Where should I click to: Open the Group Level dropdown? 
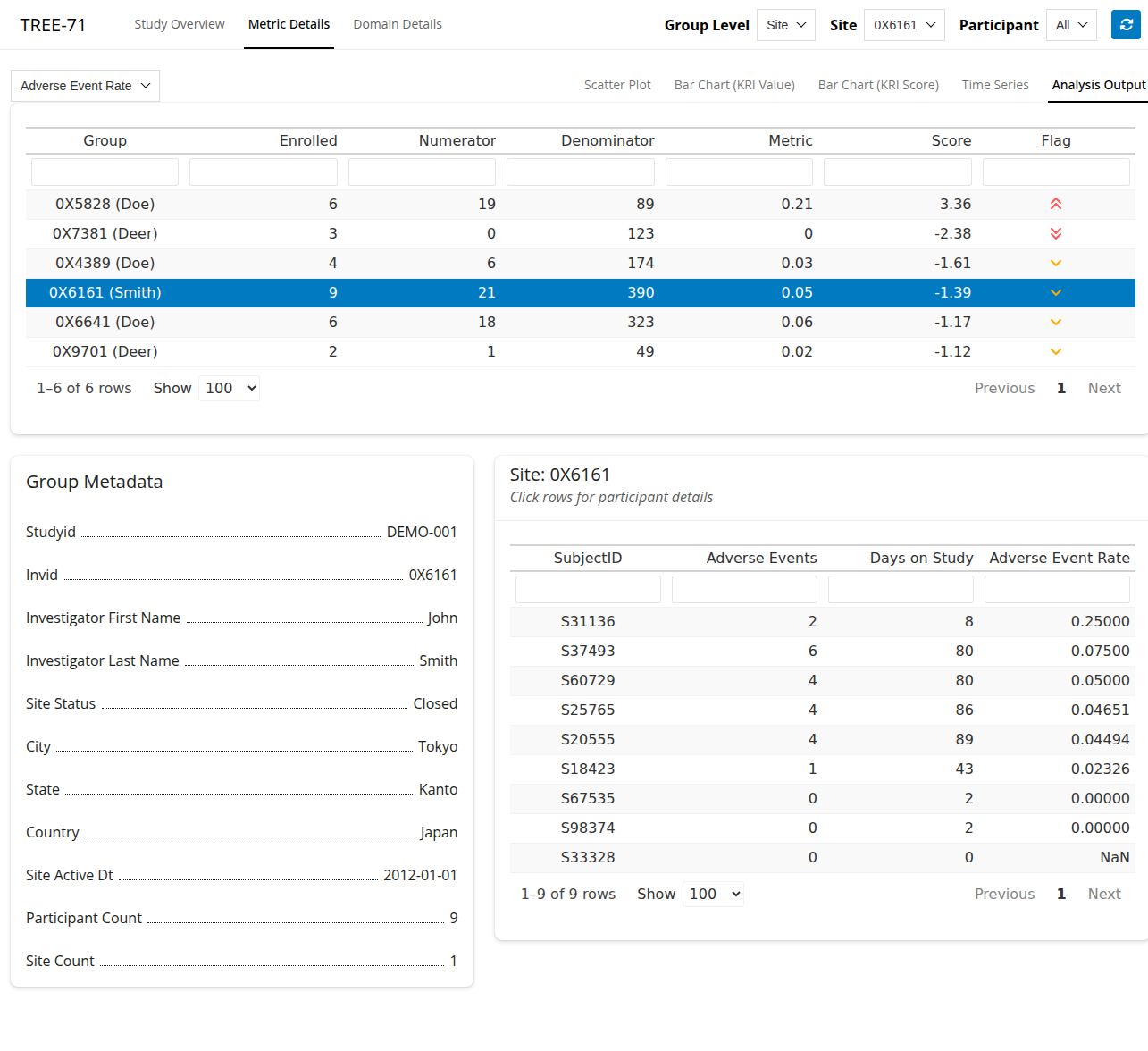[x=785, y=25]
